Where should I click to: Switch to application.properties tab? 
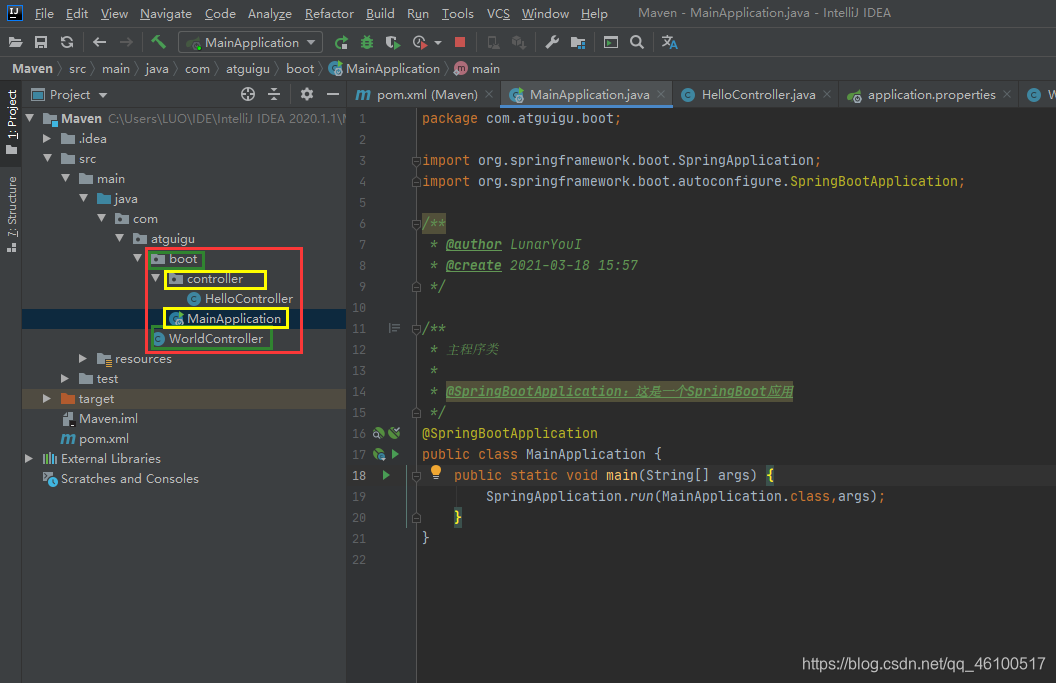pos(929,95)
